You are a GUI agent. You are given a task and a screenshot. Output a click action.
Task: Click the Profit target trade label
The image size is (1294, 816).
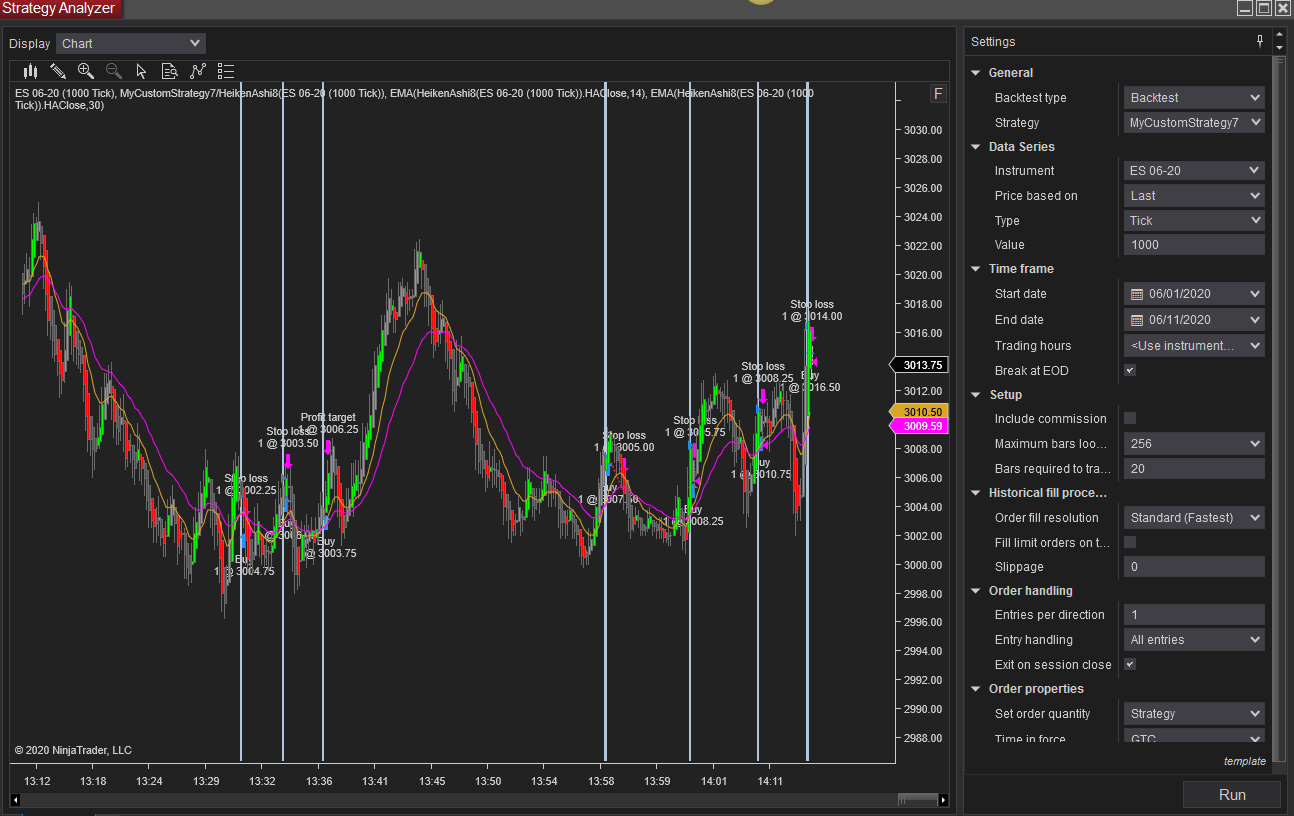pos(328,423)
